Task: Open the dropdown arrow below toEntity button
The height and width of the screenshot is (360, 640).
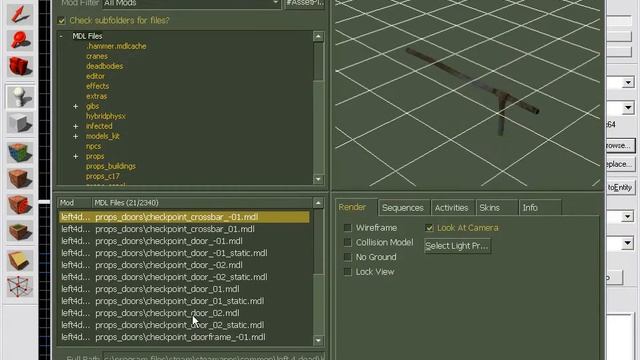Action: [x=628, y=216]
